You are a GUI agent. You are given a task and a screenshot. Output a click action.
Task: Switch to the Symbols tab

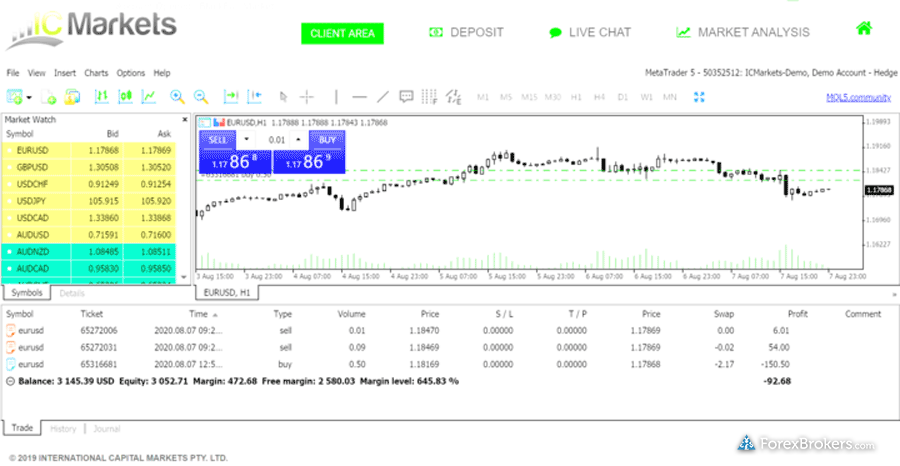[27, 293]
